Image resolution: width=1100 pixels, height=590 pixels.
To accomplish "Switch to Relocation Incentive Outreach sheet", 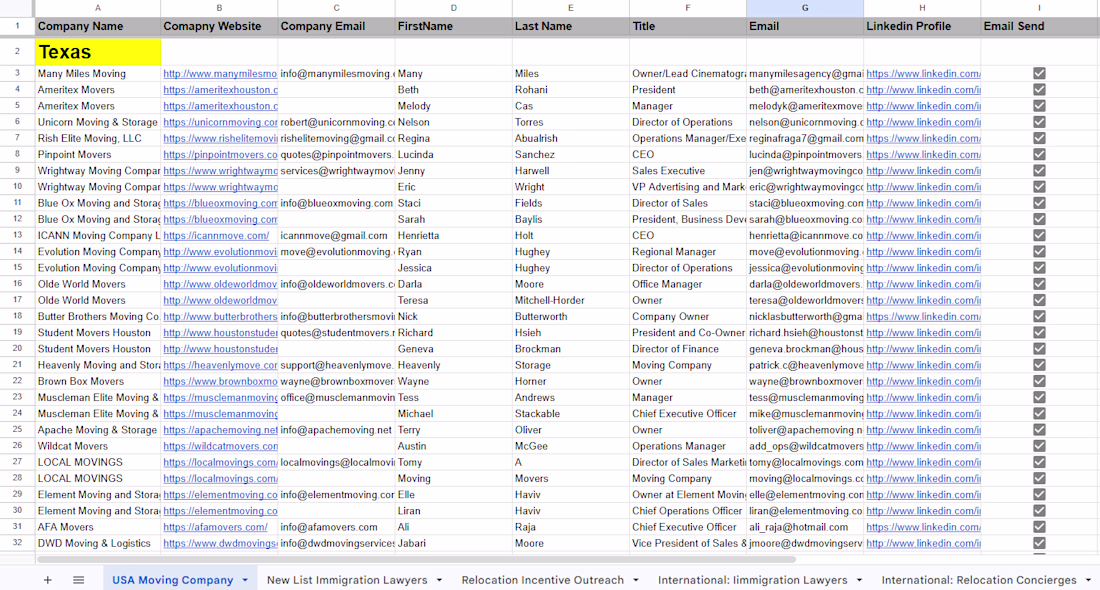I will point(542,580).
